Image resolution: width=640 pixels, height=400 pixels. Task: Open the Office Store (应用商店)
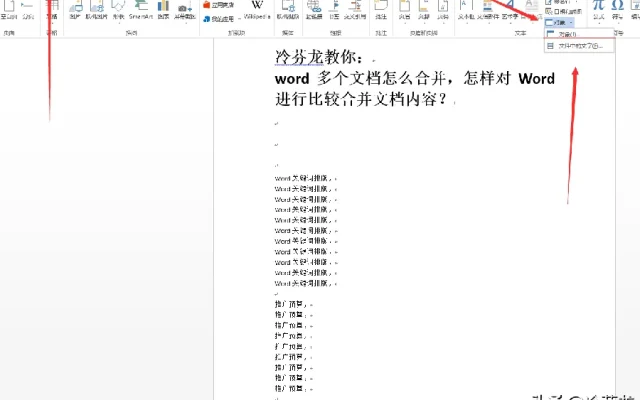coord(219,5)
